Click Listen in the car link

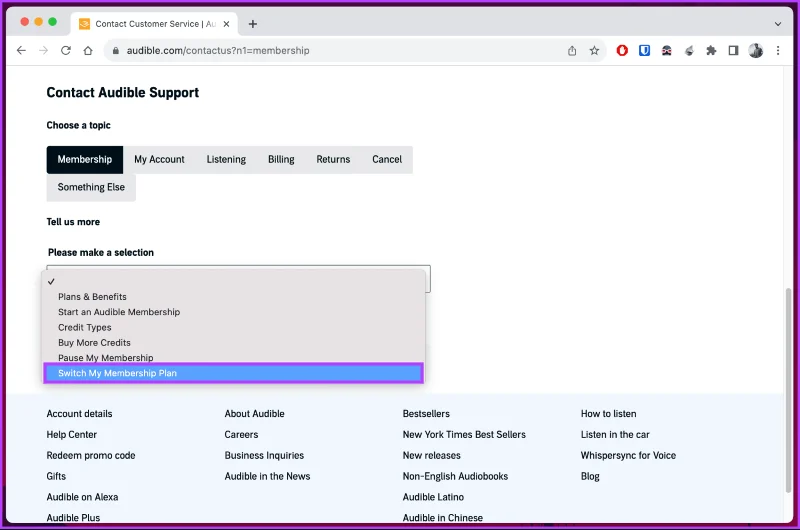point(615,435)
